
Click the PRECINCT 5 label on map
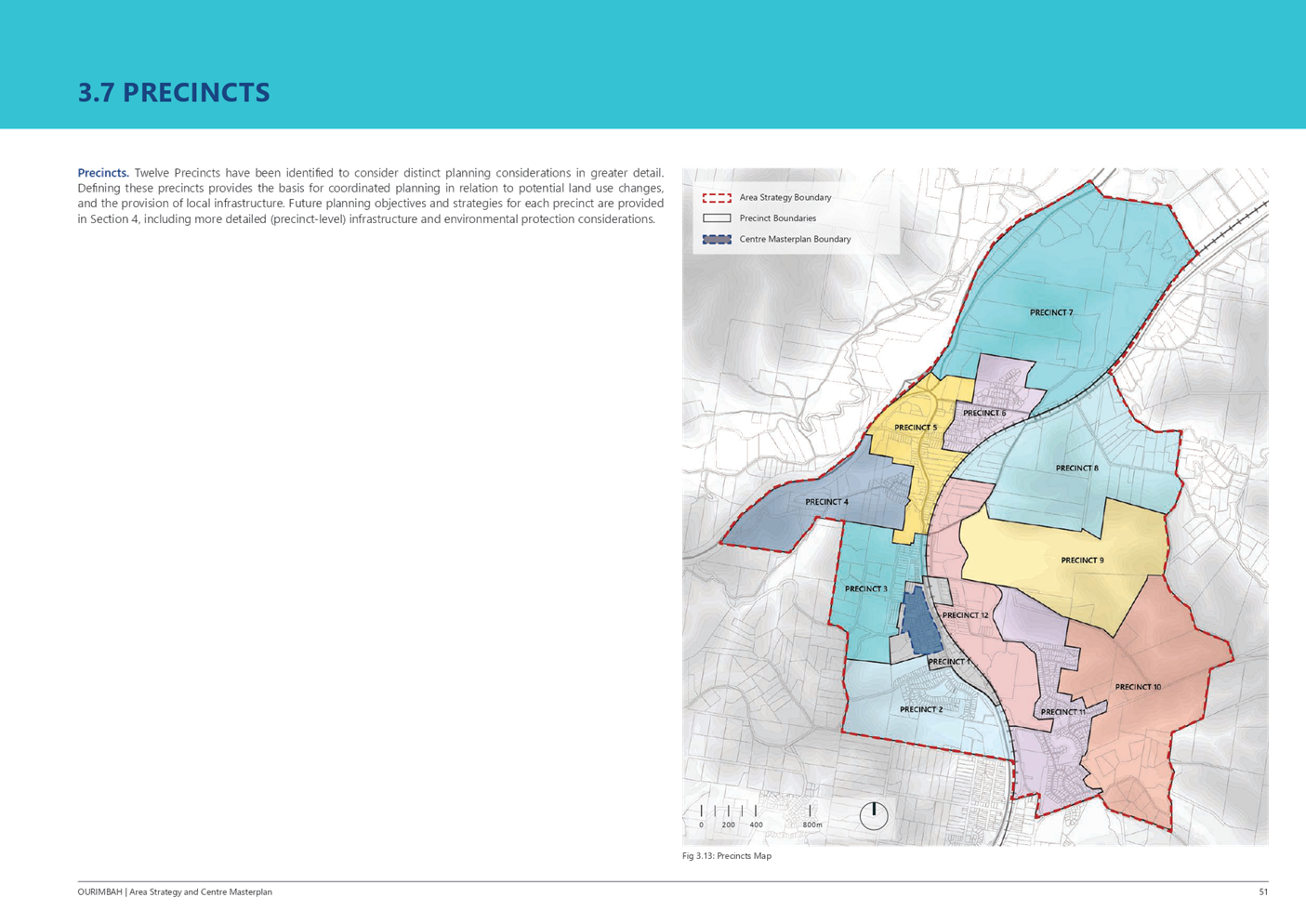pyautogui.click(x=916, y=428)
